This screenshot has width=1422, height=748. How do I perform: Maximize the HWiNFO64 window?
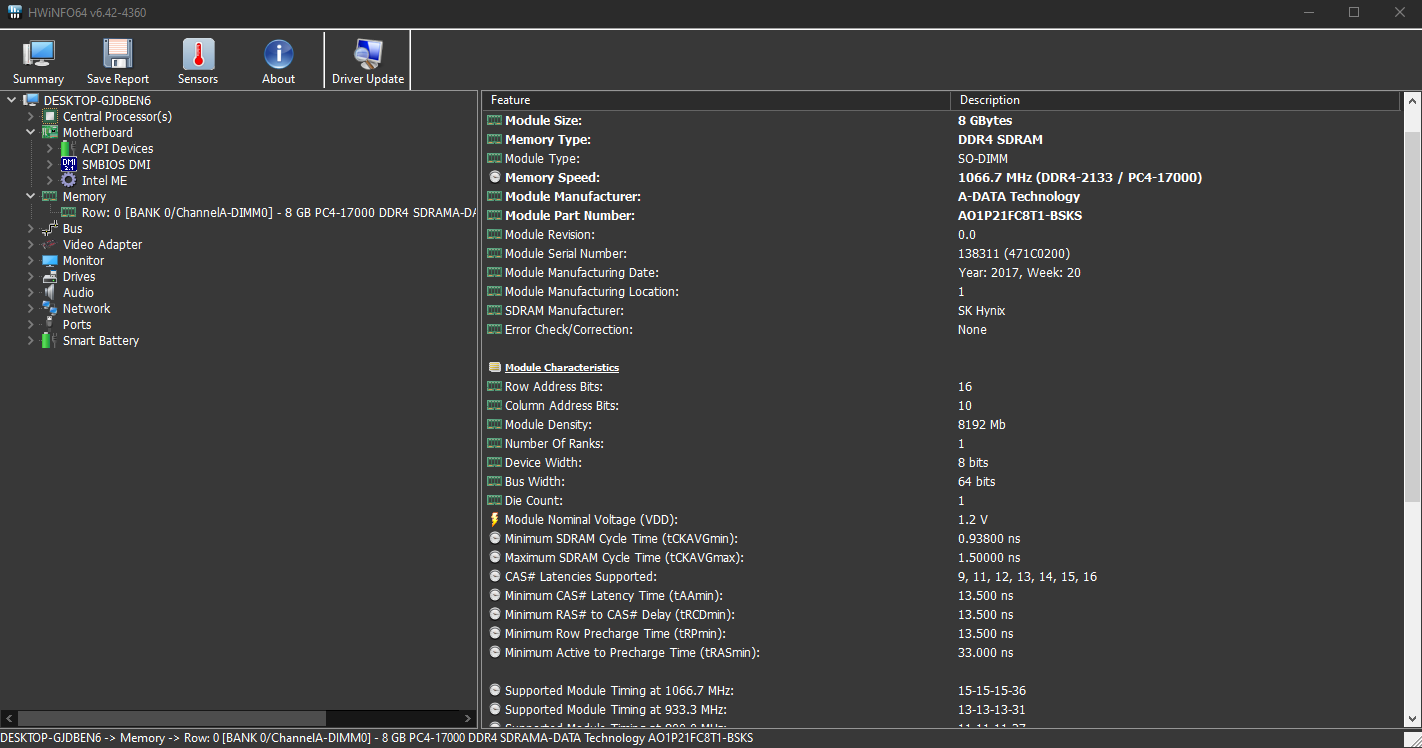[x=1354, y=12]
